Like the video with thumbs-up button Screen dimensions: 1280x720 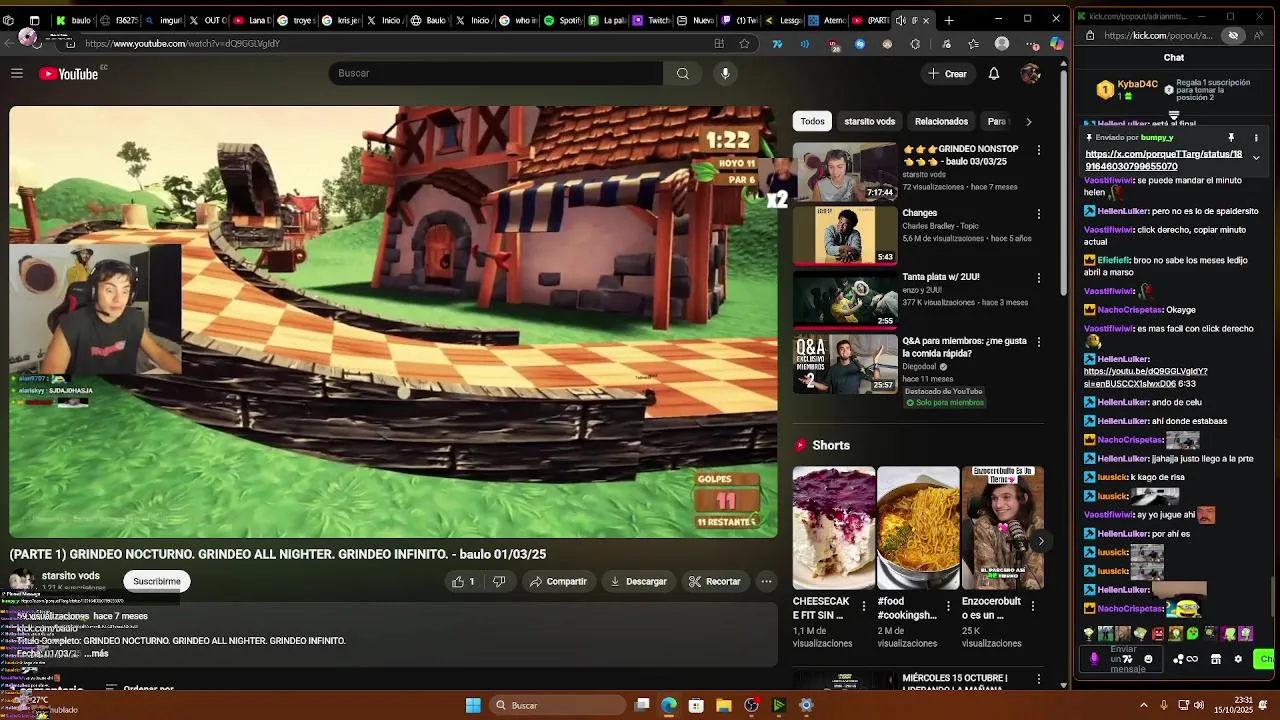pos(463,581)
